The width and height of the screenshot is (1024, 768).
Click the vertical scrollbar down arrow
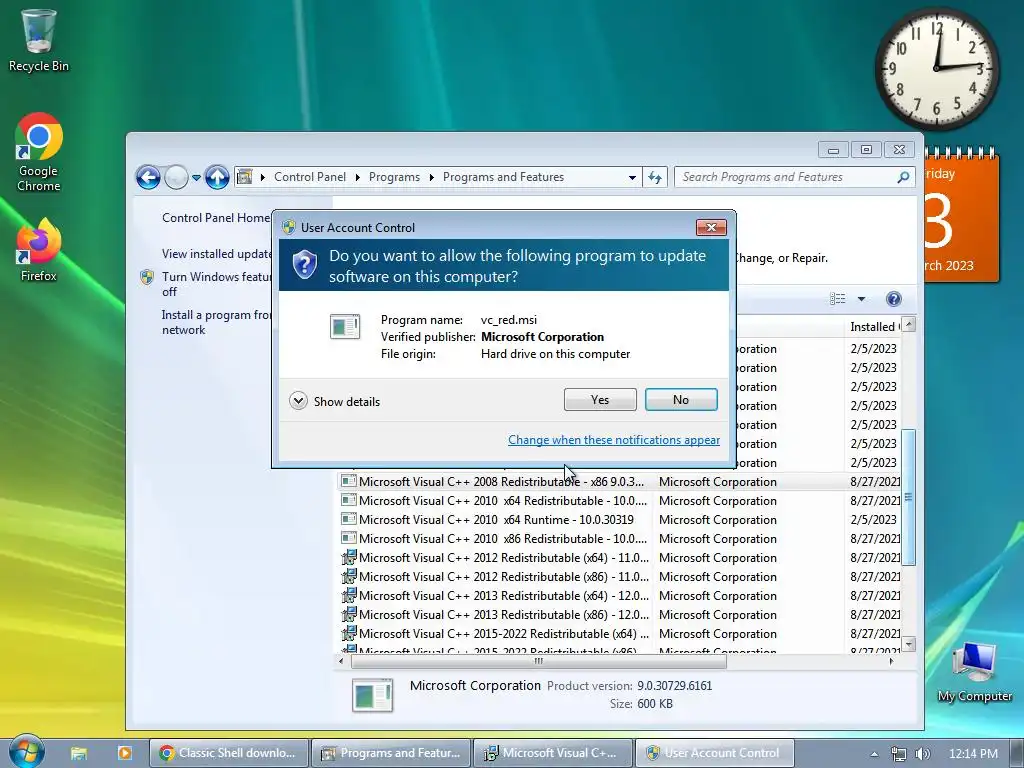[908, 645]
